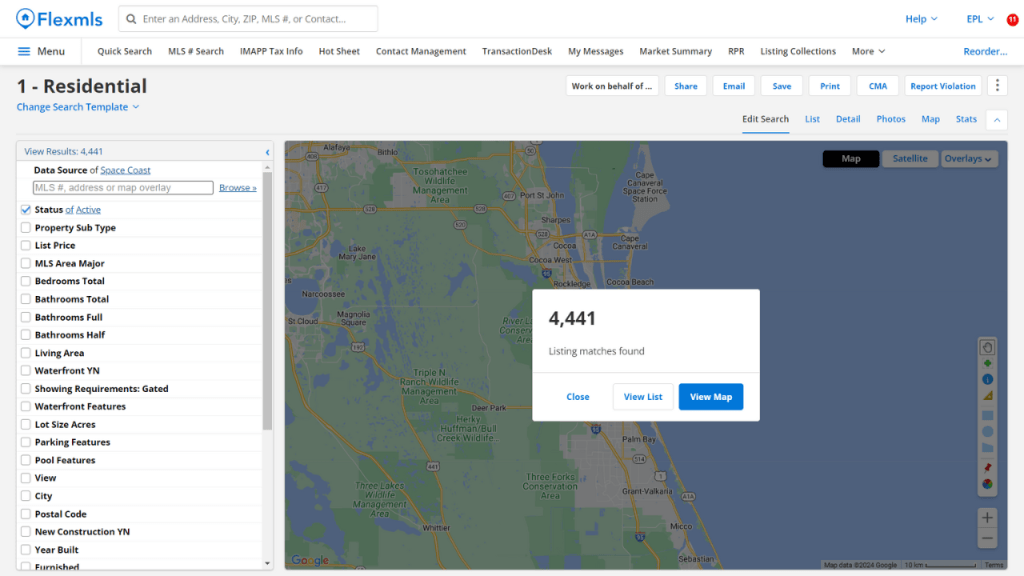Viewport: 1024px width, 576px height.
Task: Open the info tool on the map toolbar
Action: [987, 380]
